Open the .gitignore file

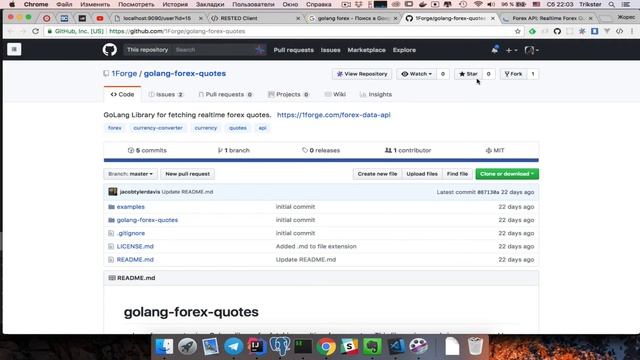point(131,233)
